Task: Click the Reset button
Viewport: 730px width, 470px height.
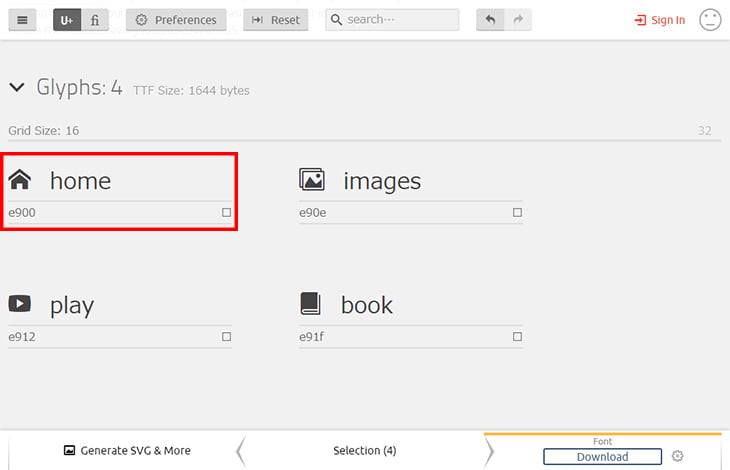Action: point(275,20)
